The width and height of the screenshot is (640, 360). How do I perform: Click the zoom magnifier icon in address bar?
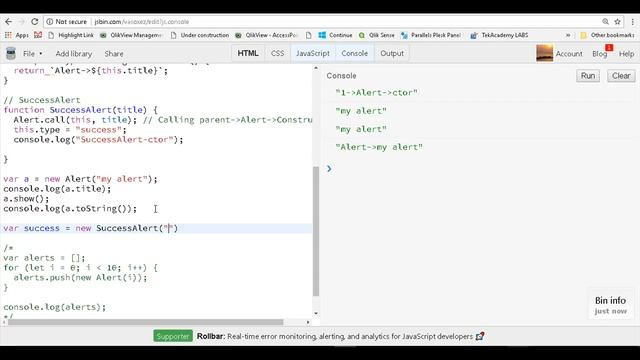(605, 22)
